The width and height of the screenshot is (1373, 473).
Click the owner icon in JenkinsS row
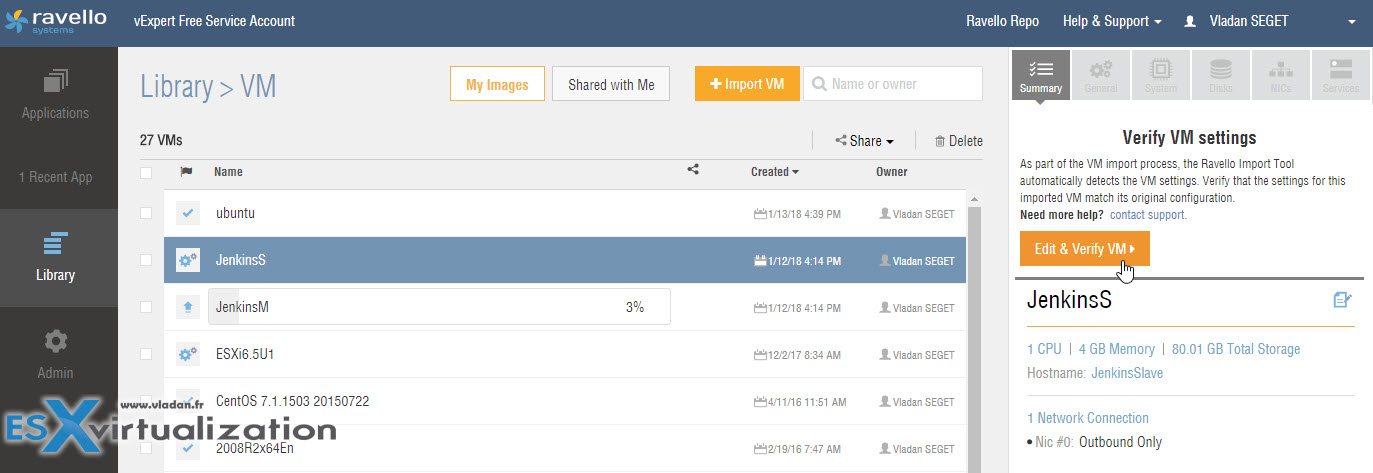884,261
